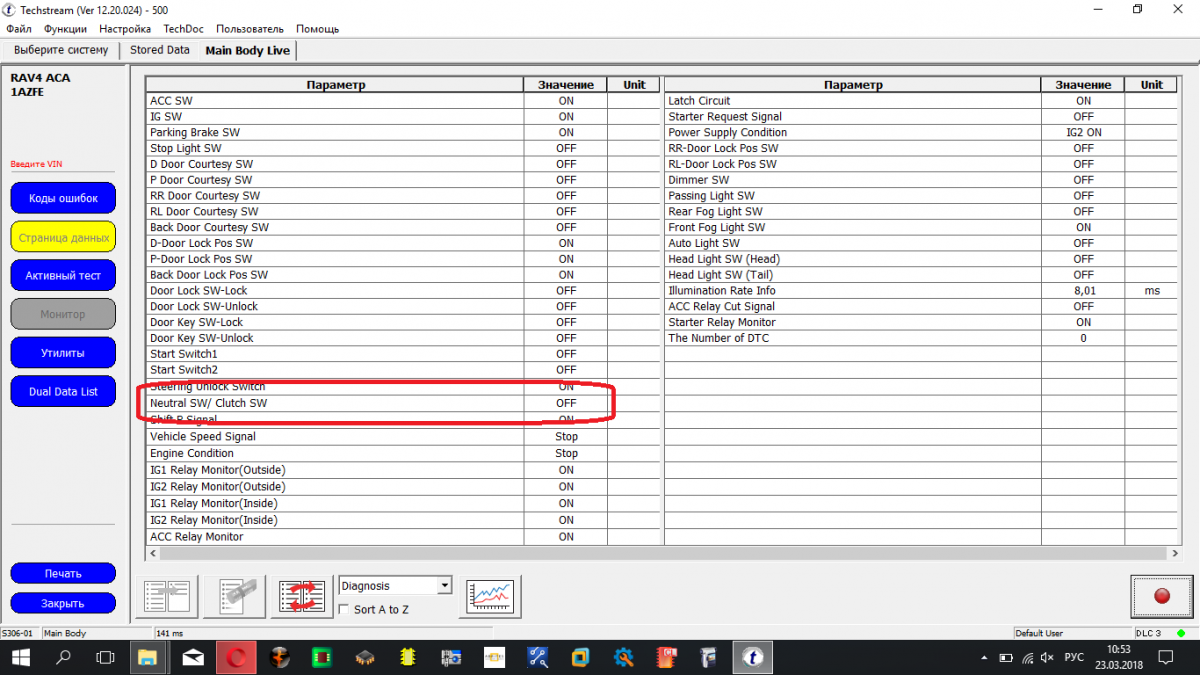This screenshot has width=1200, height=675.
Task: Start recording with the red record button
Action: point(1161,596)
